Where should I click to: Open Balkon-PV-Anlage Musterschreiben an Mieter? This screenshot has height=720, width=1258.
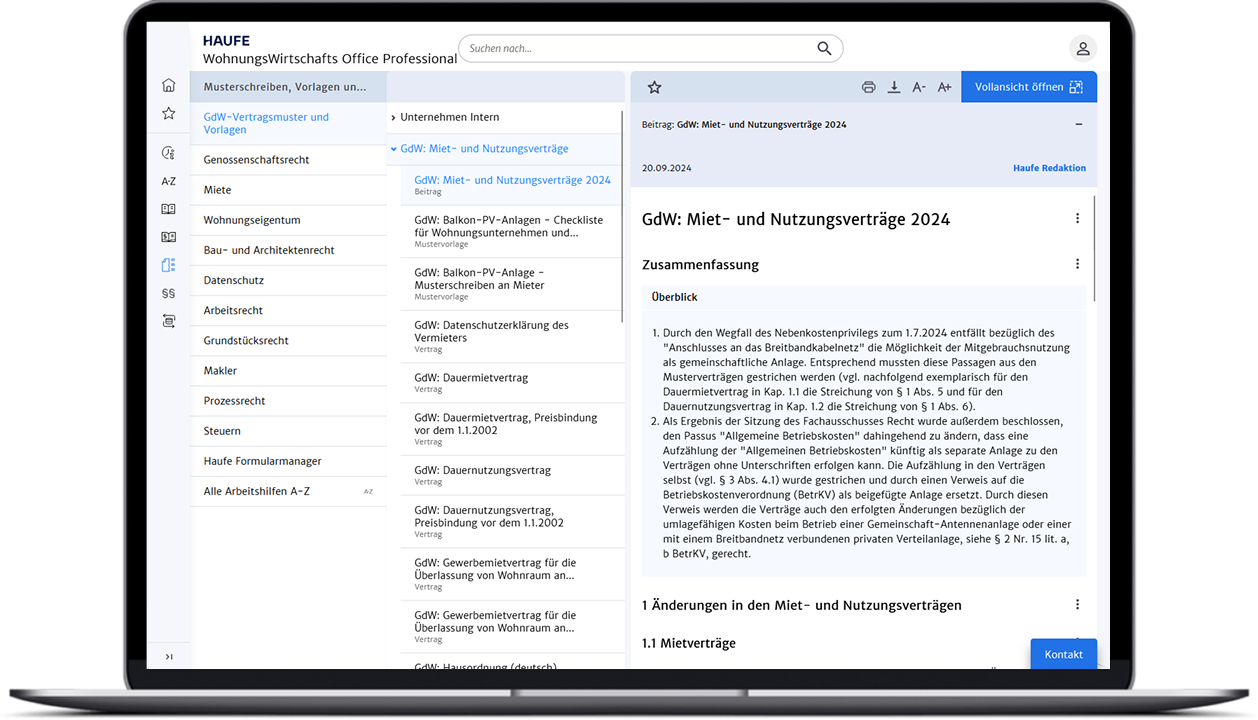(x=512, y=284)
